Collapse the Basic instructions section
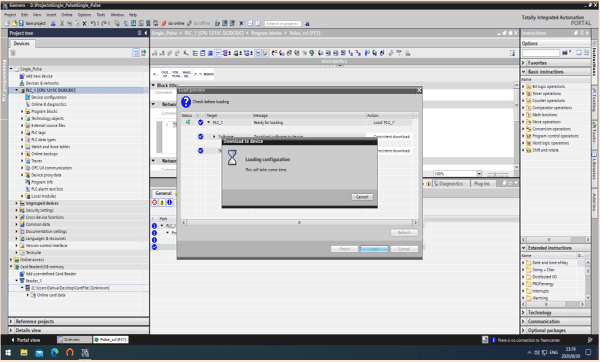The width and height of the screenshot is (600, 362). click(x=523, y=72)
